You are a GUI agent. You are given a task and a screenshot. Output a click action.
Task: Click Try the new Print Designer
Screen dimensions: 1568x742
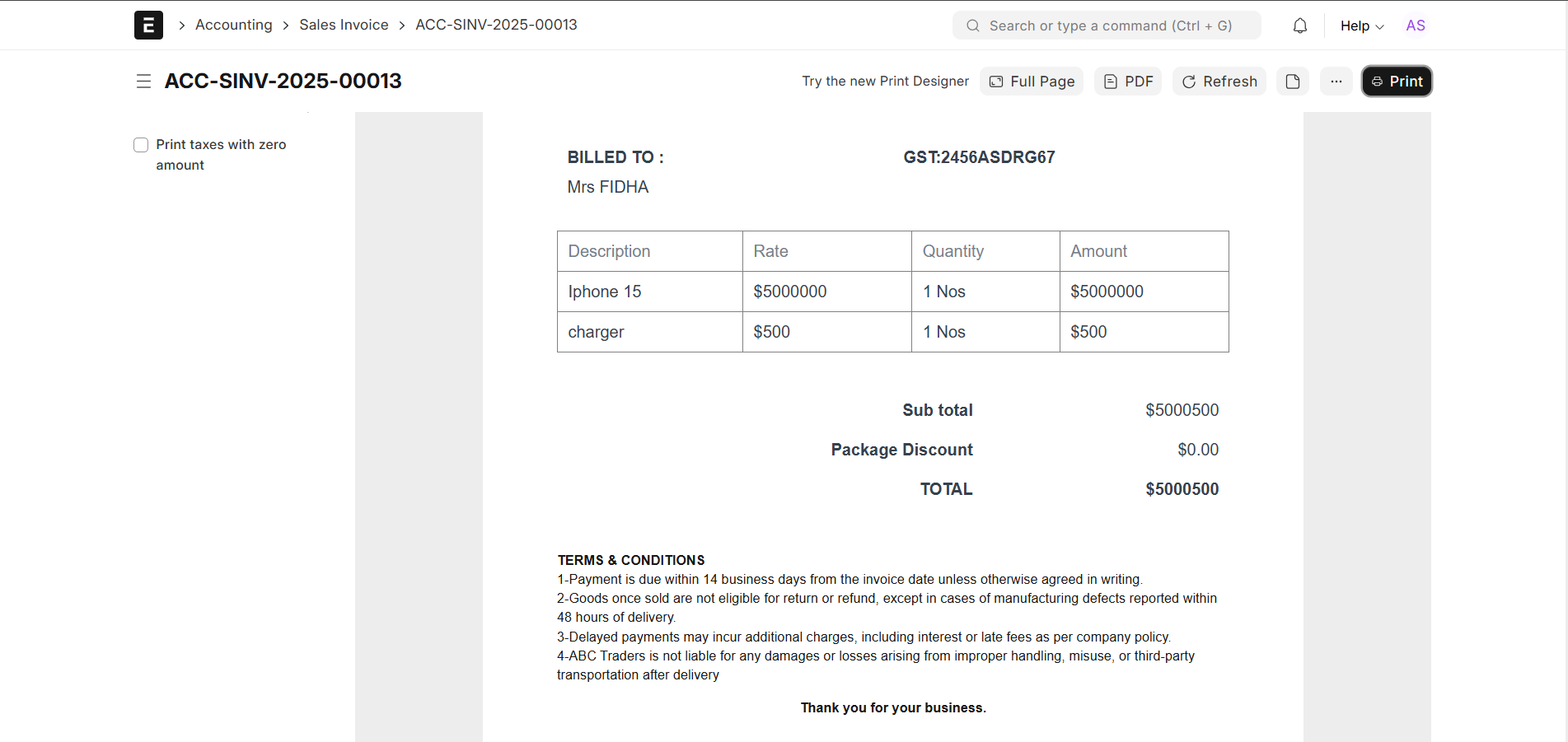point(885,82)
